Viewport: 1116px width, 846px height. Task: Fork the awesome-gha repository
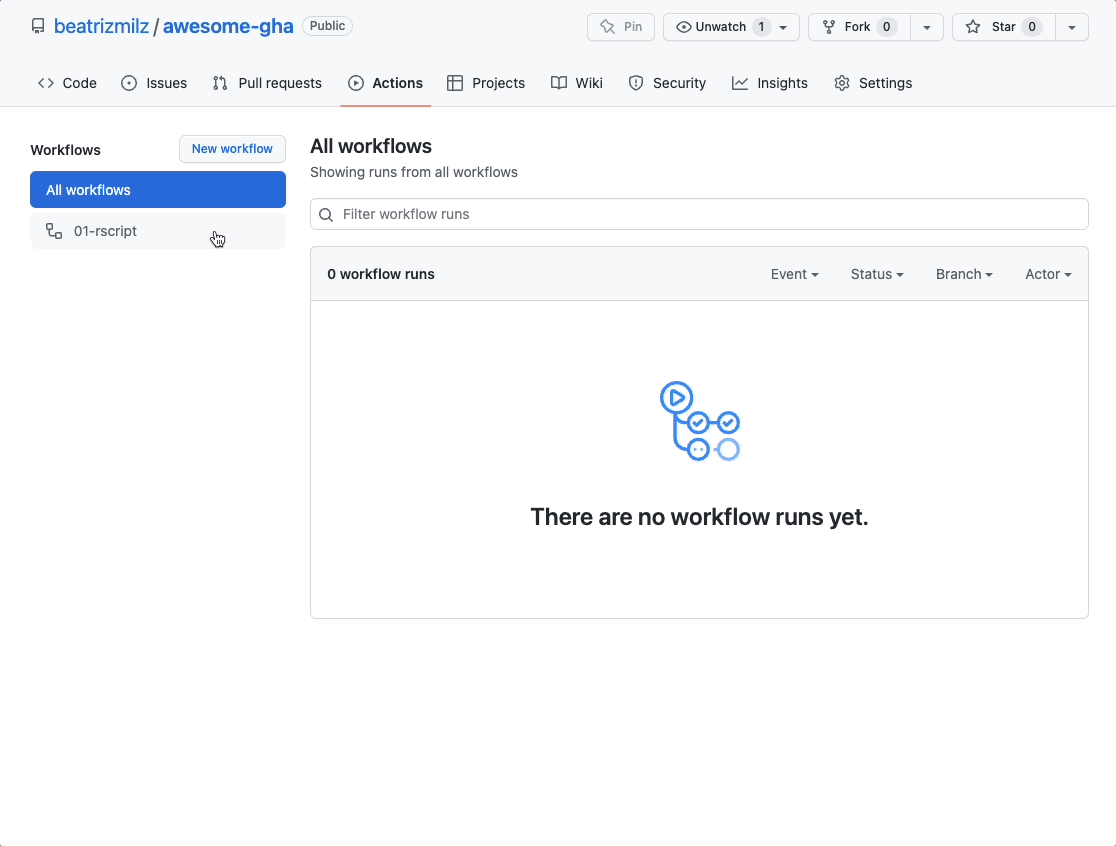pyautogui.click(x=858, y=27)
